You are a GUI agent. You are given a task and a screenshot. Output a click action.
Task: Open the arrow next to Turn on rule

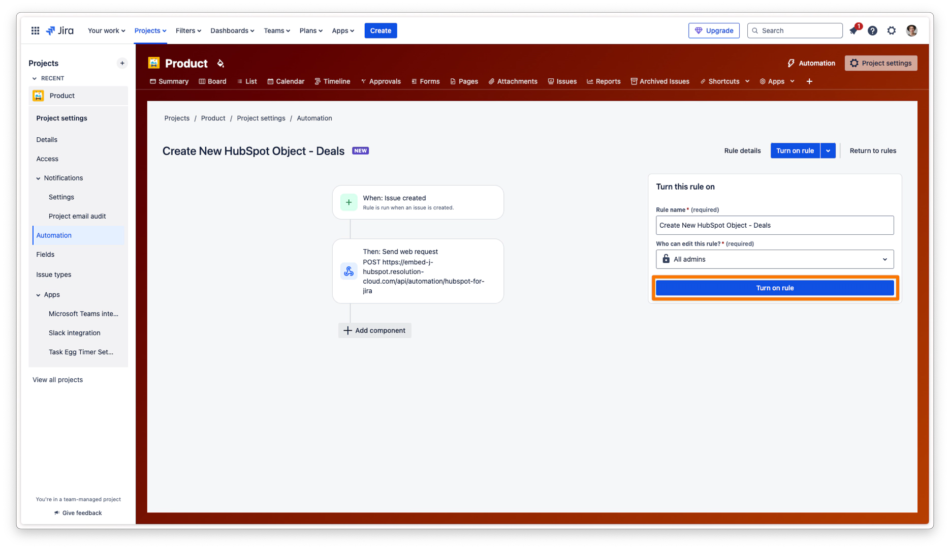tap(828, 151)
